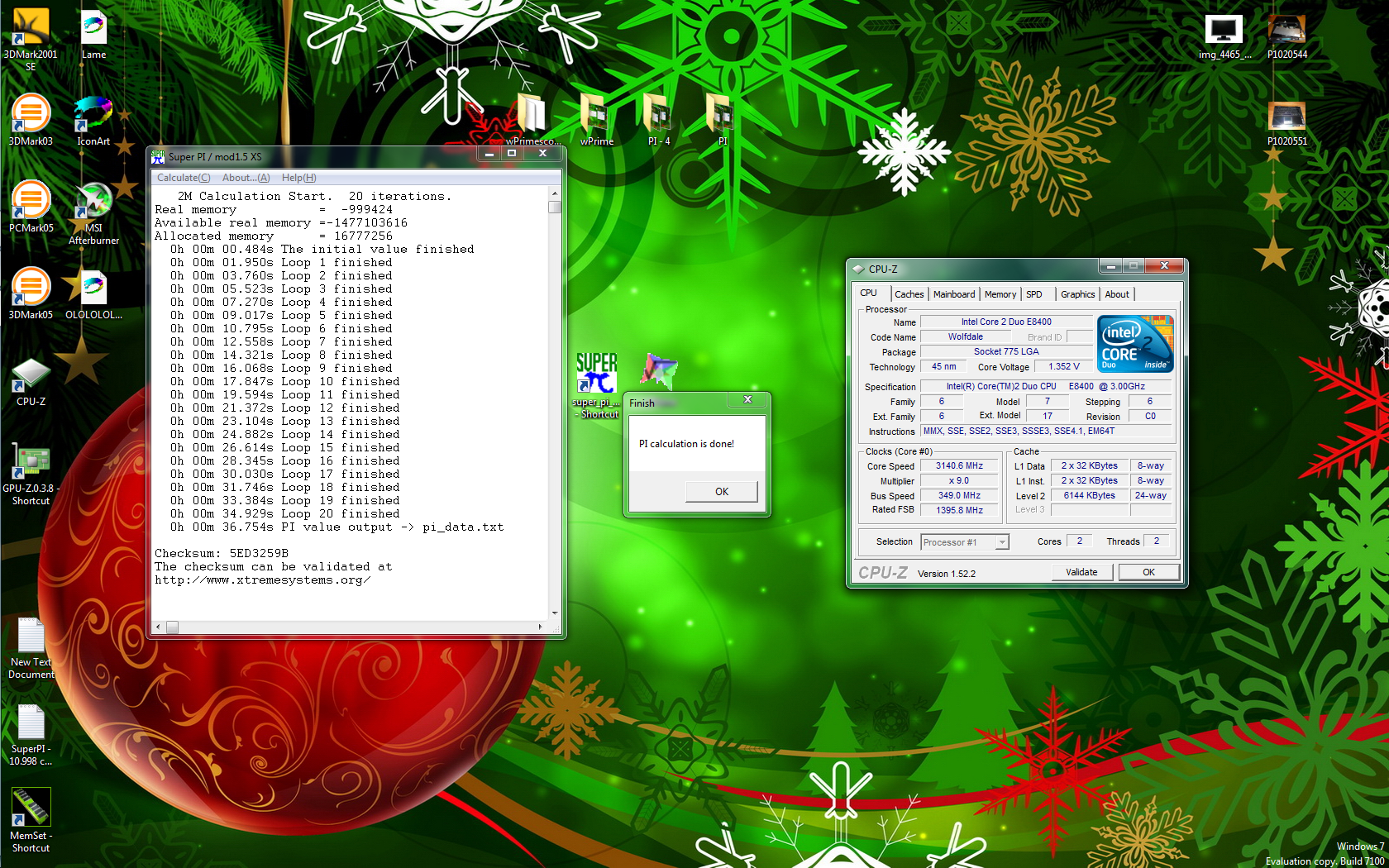Open the PI - 4 folder icon

[x=659, y=119]
